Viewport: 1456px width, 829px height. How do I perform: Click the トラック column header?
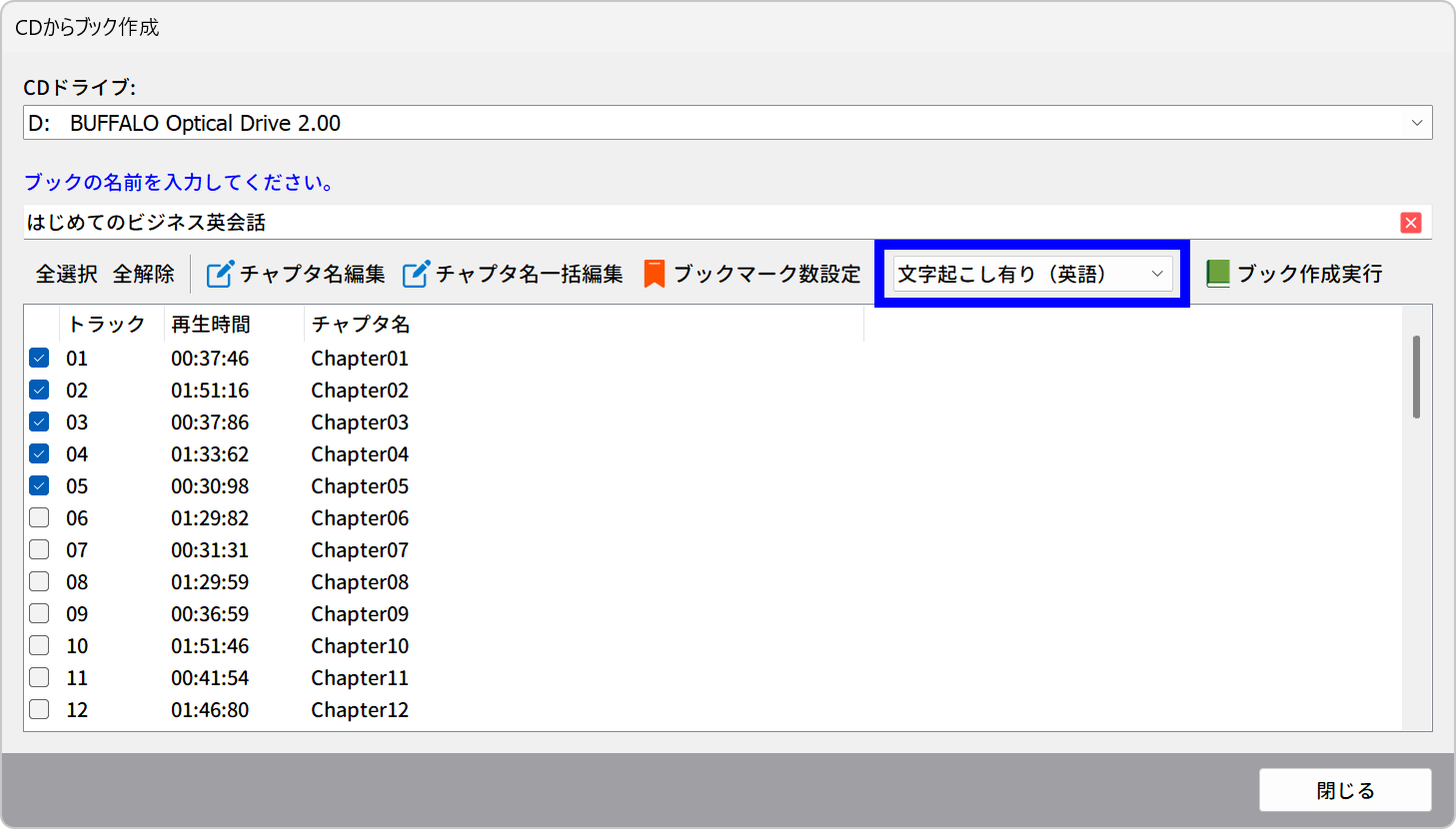[107, 325]
